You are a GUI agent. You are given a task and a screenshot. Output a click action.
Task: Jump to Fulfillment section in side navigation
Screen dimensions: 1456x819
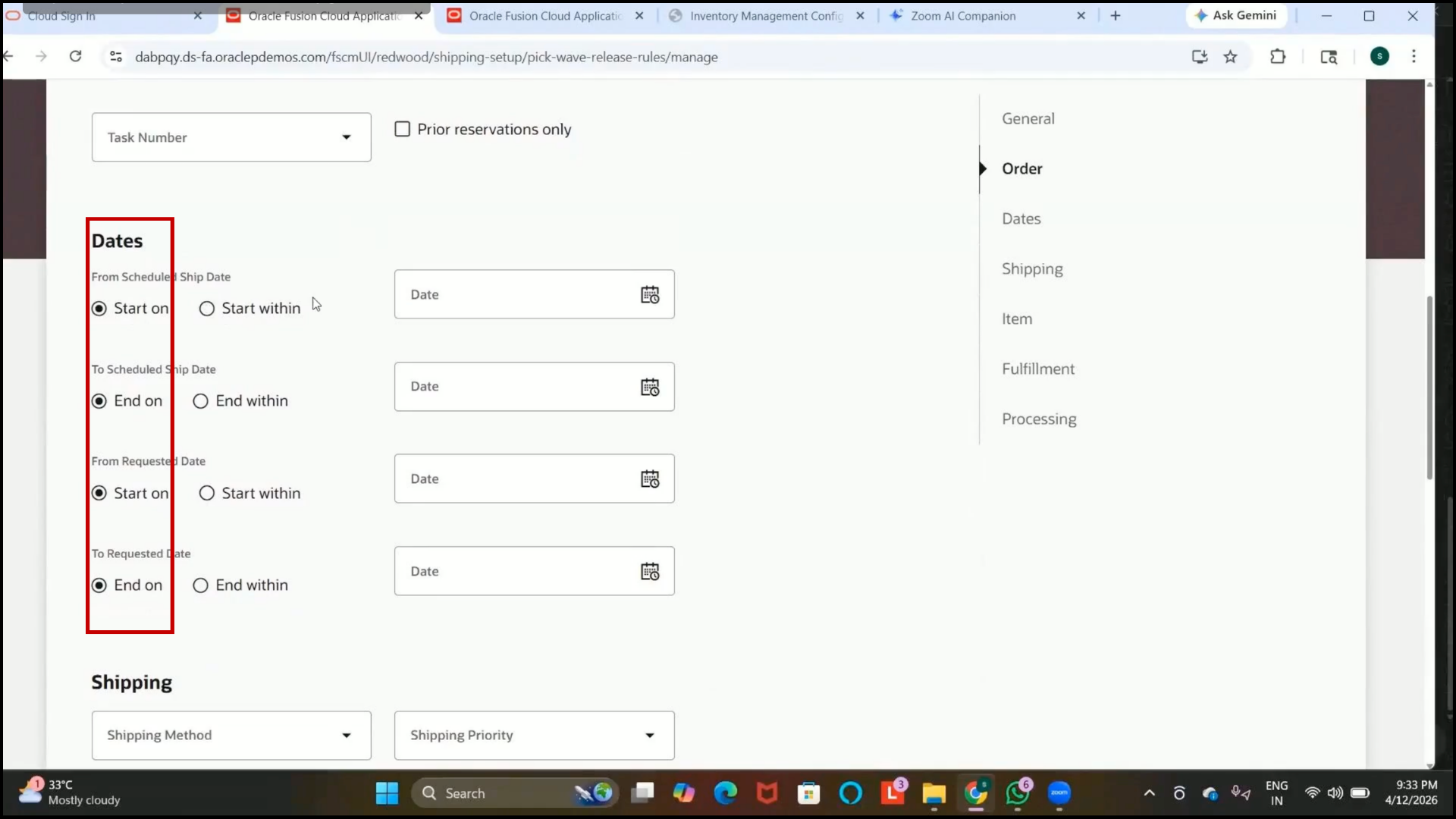pos(1038,369)
